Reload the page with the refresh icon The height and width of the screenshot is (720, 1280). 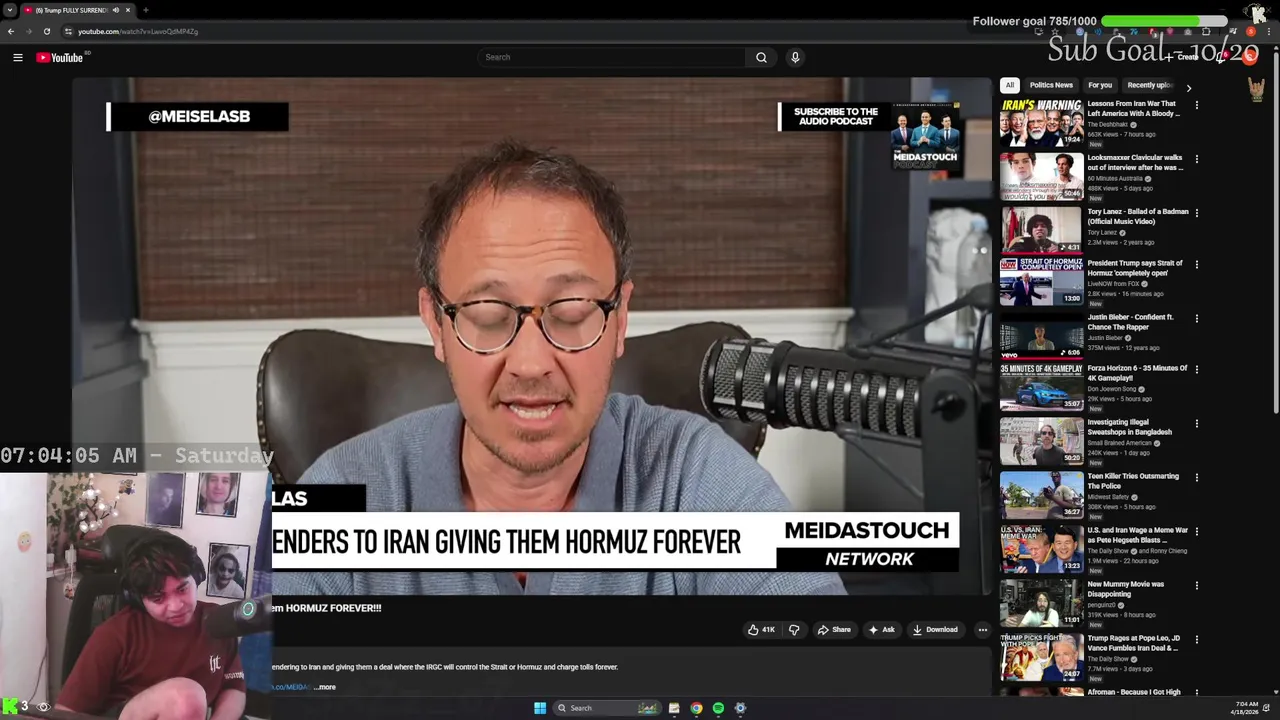pos(46,31)
